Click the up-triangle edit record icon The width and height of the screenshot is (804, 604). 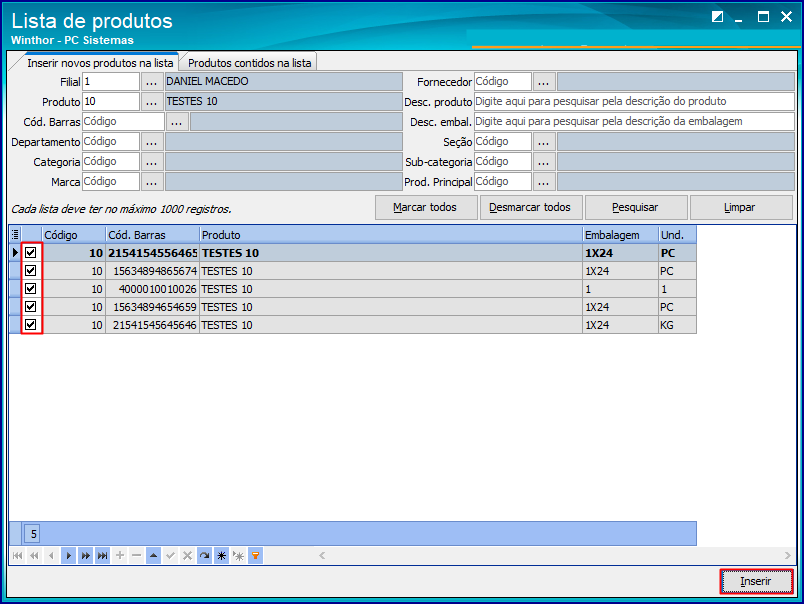[x=153, y=555]
